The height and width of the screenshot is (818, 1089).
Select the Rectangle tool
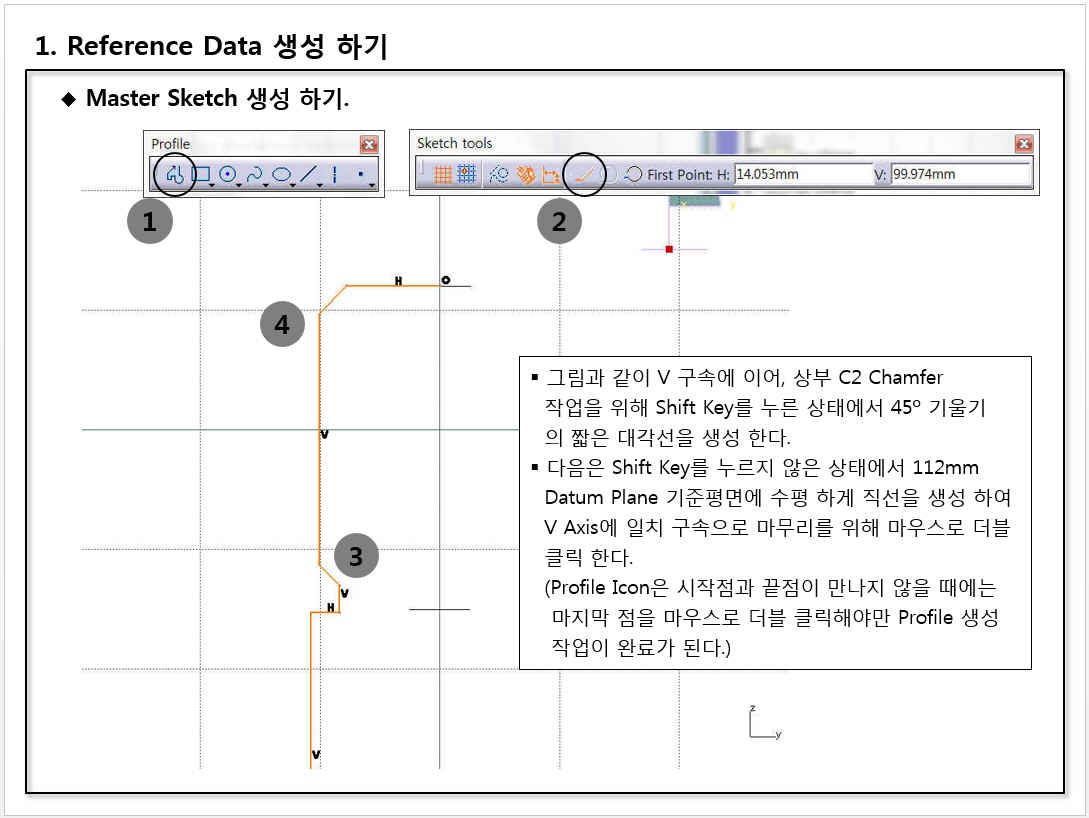pyautogui.click(x=201, y=174)
